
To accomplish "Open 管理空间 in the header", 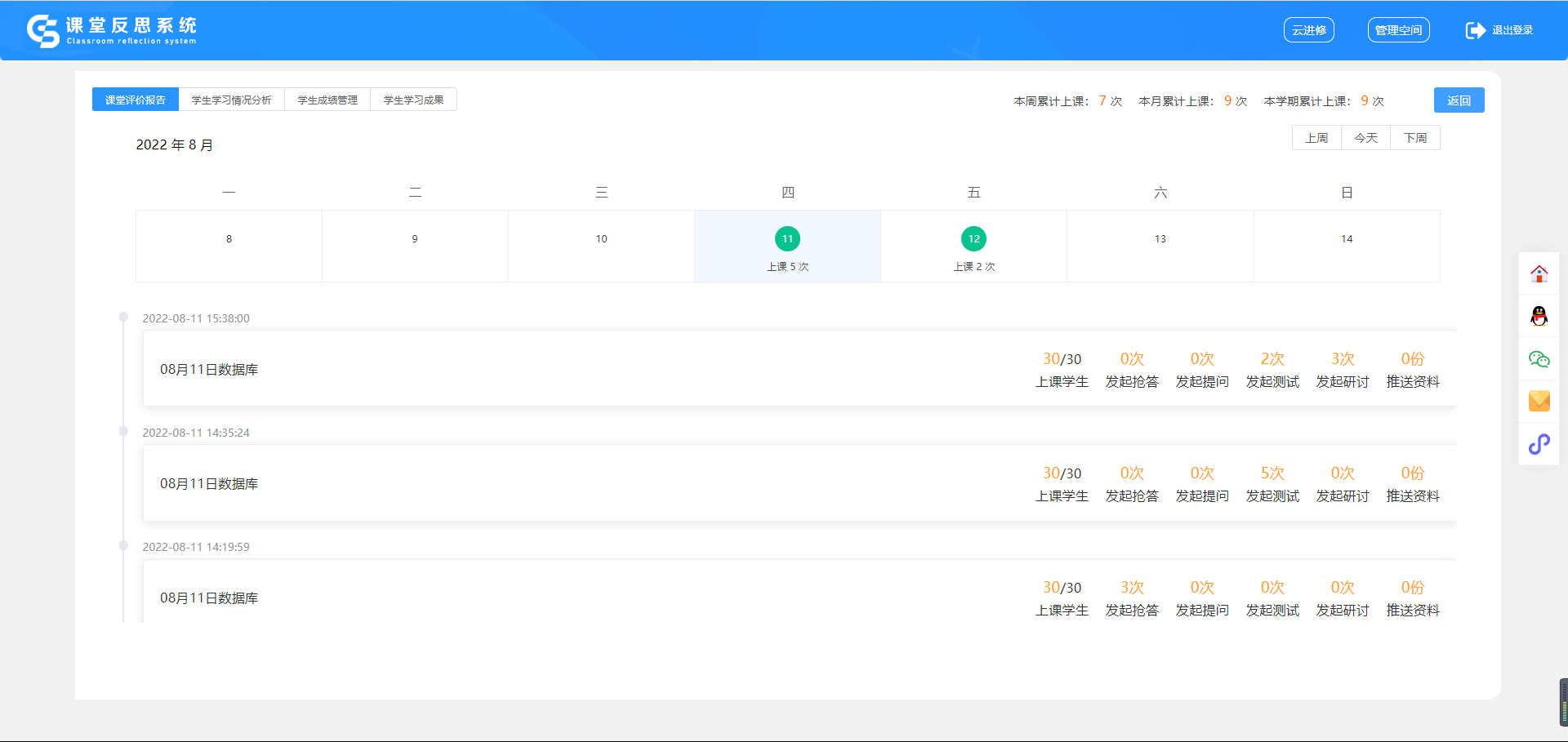I will coord(1398,30).
